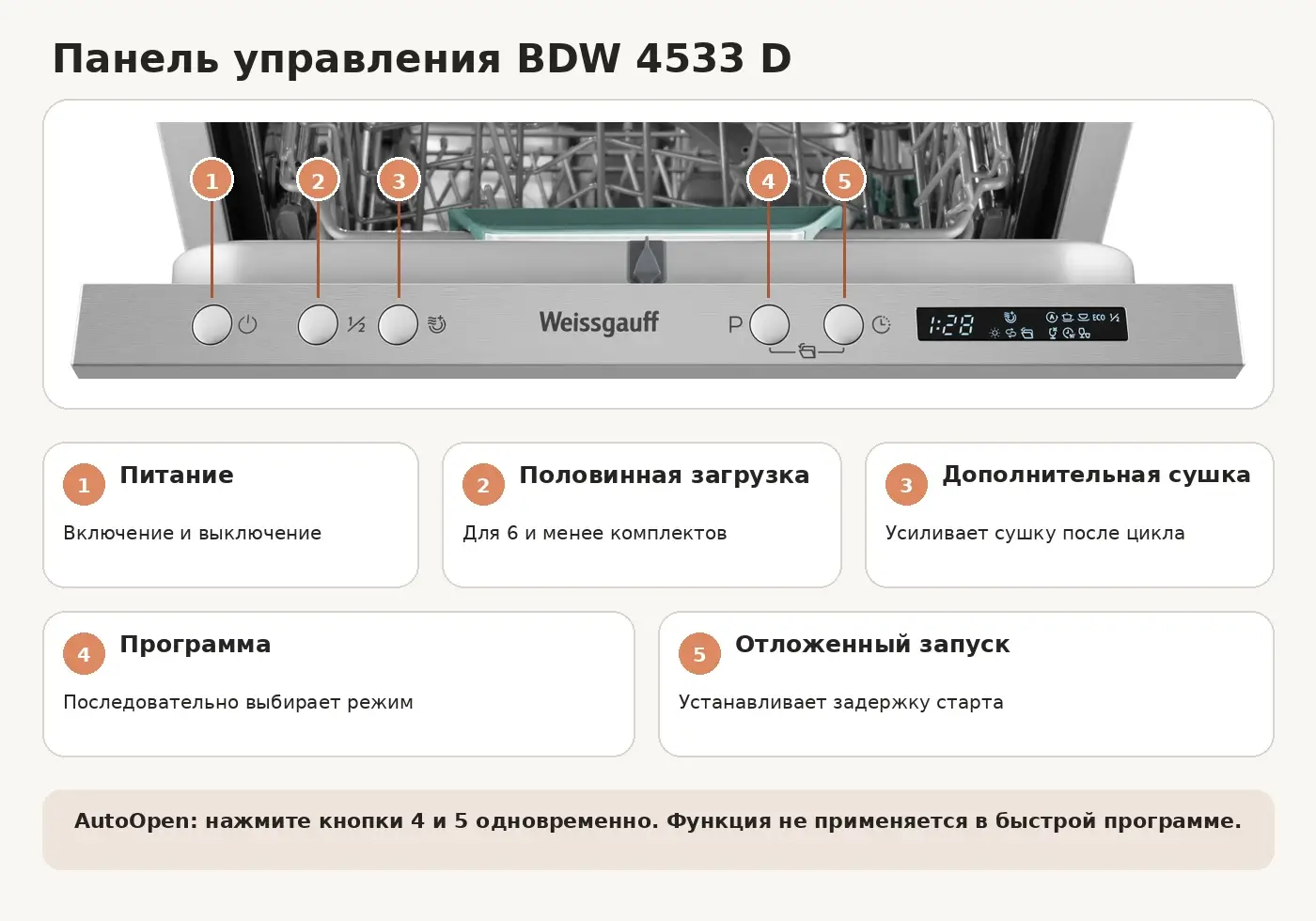This screenshot has height=921, width=1316.
Task: Click the round program selection button
Action: tap(769, 324)
